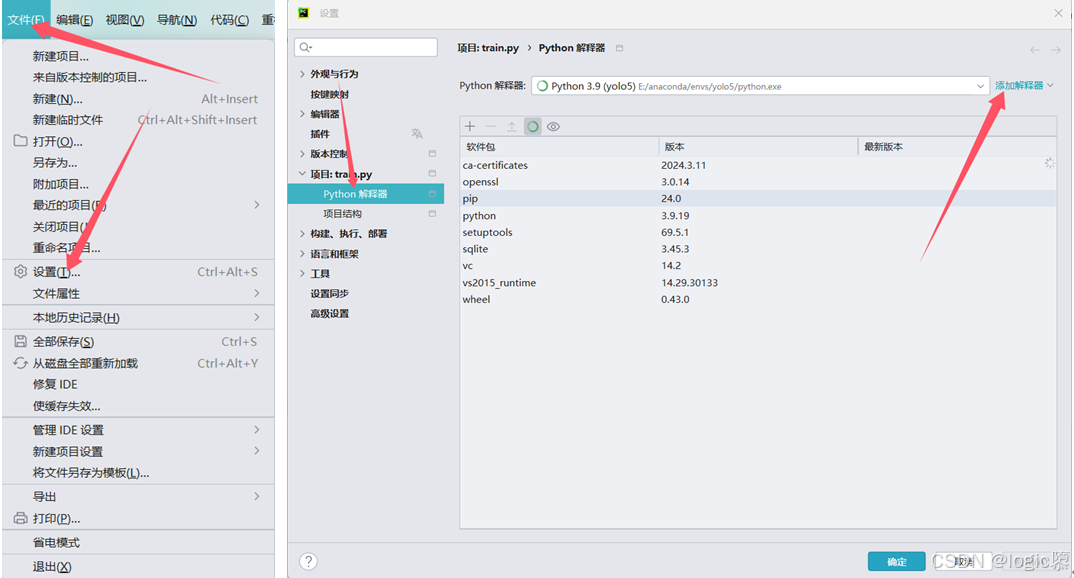Viewport: 1074px width, 578px height.
Task: Click the project-level marker next to 项目结构
Action: tap(432, 214)
